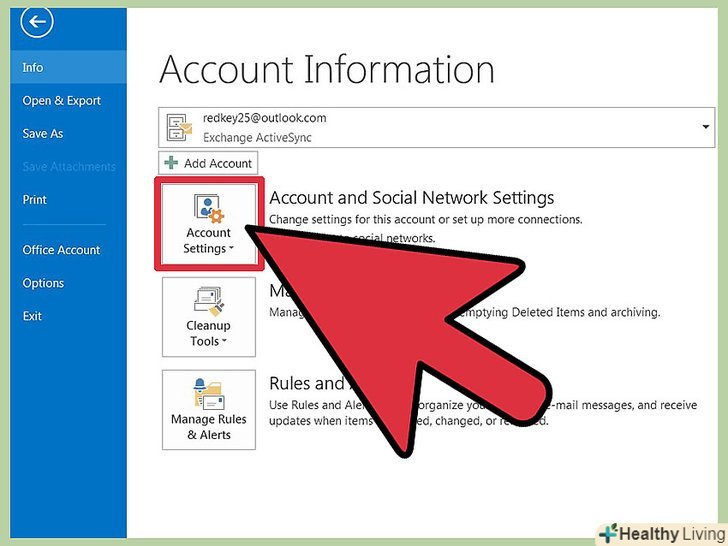Image resolution: width=728 pixels, height=546 pixels.
Task: Click the redkey25@outlook.com account icon
Action: [x=179, y=127]
